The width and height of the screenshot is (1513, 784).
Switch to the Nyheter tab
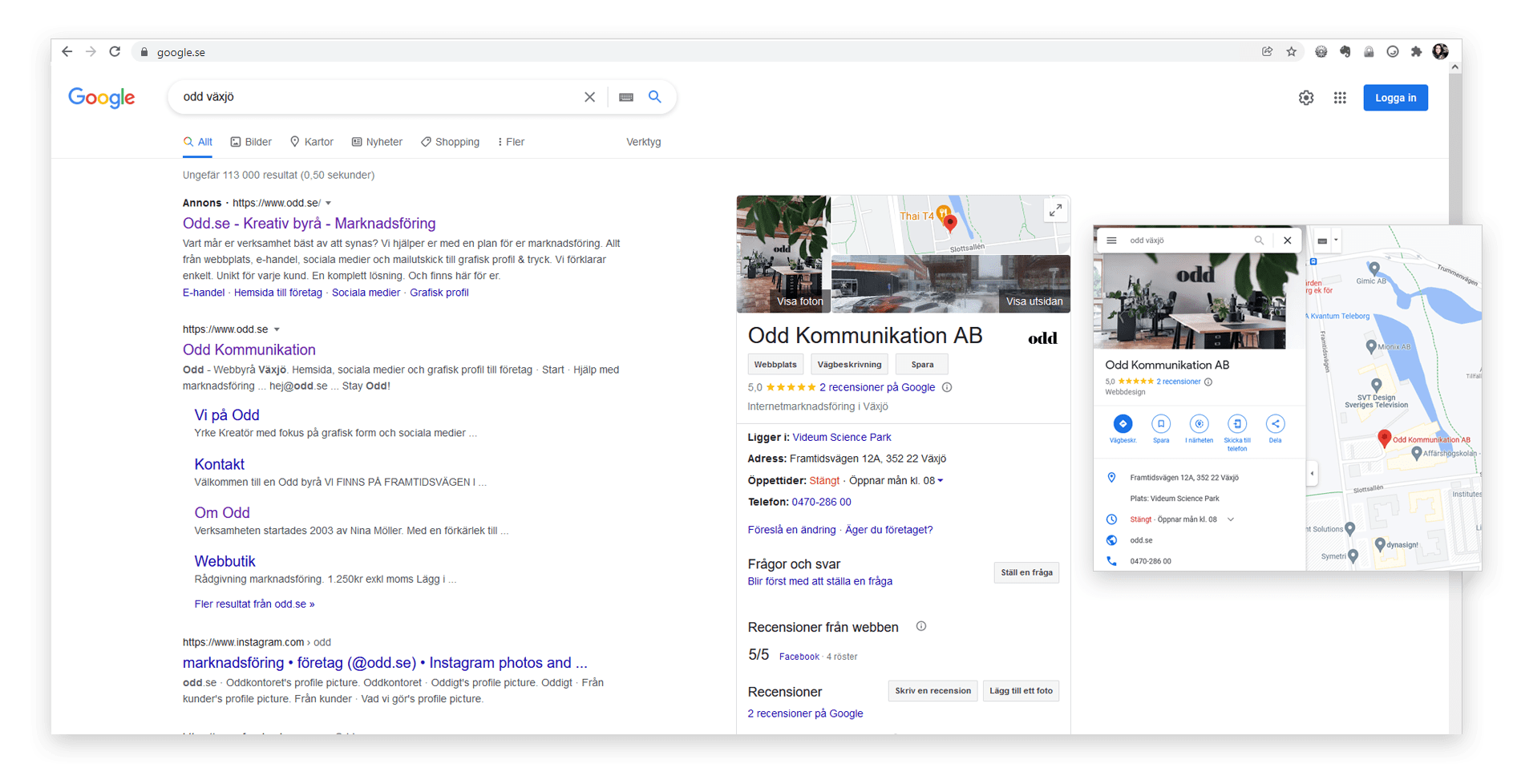click(x=377, y=142)
